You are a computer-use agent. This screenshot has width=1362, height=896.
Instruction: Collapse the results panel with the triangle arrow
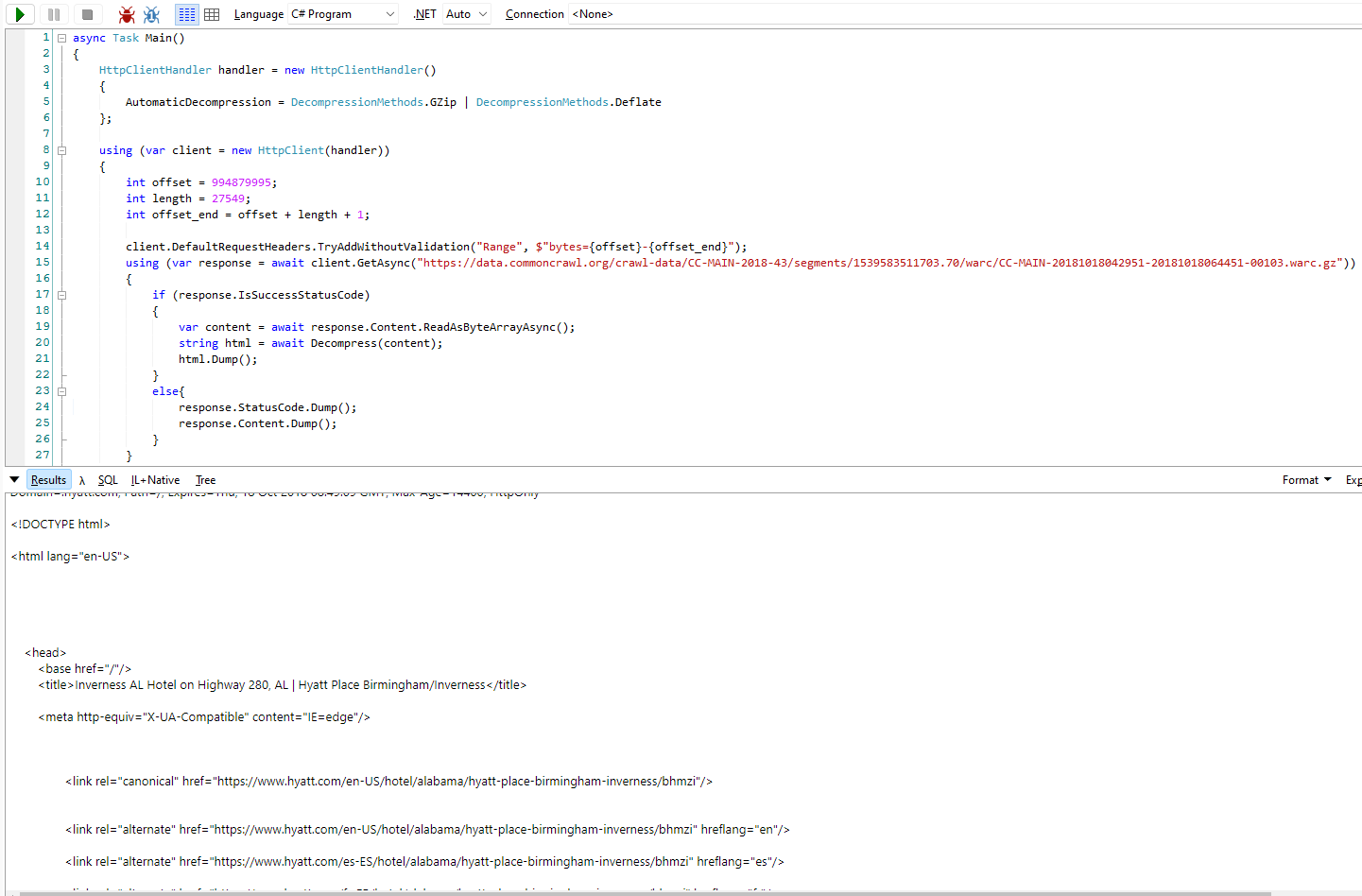(x=14, y=479)
